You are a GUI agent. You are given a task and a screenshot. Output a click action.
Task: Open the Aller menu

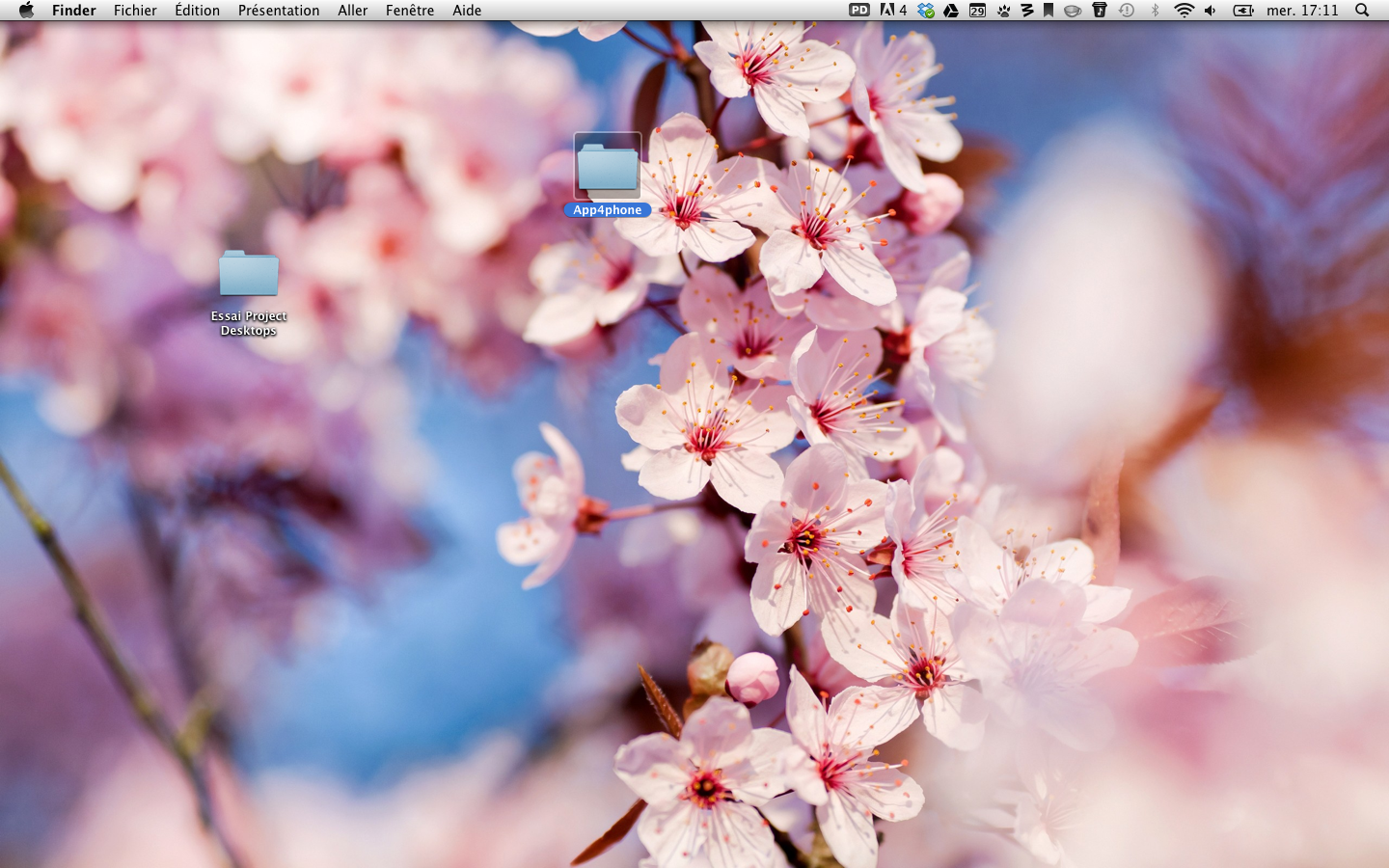352,11
